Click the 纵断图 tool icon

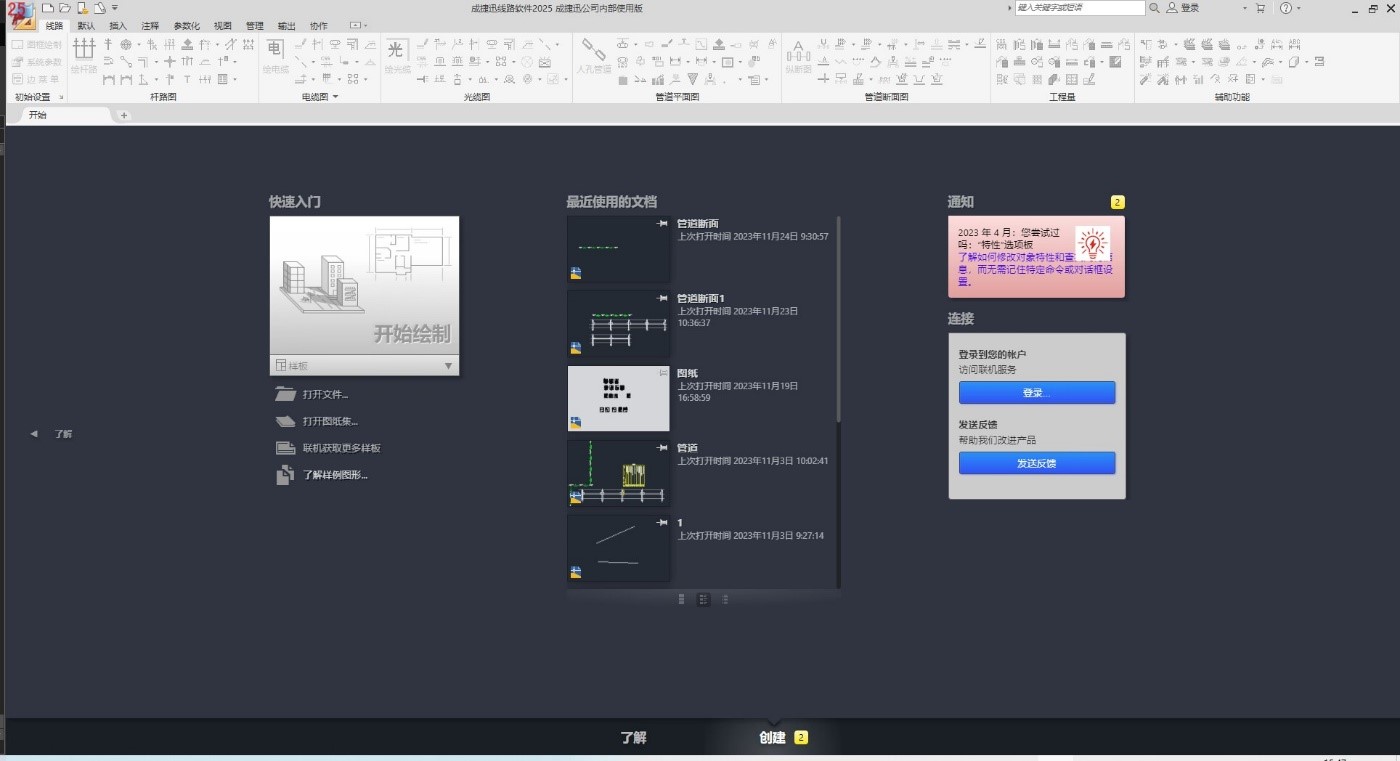pyautogui.click(x=798, y=52)
